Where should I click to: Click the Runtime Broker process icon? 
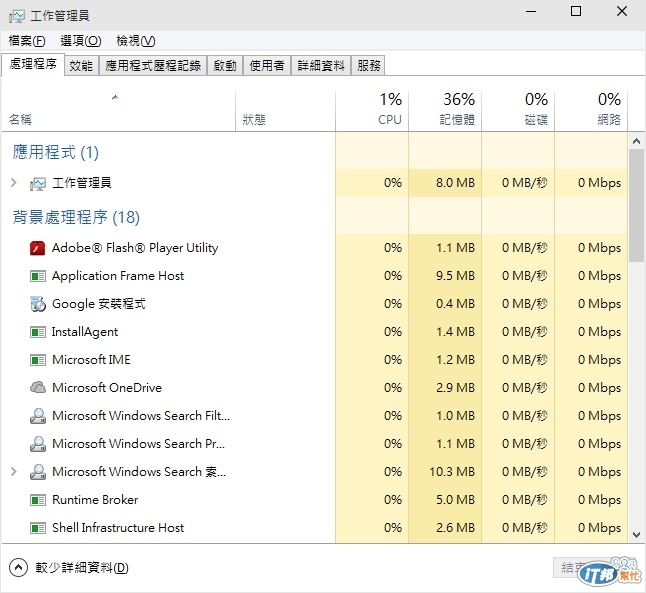[38, 500]
